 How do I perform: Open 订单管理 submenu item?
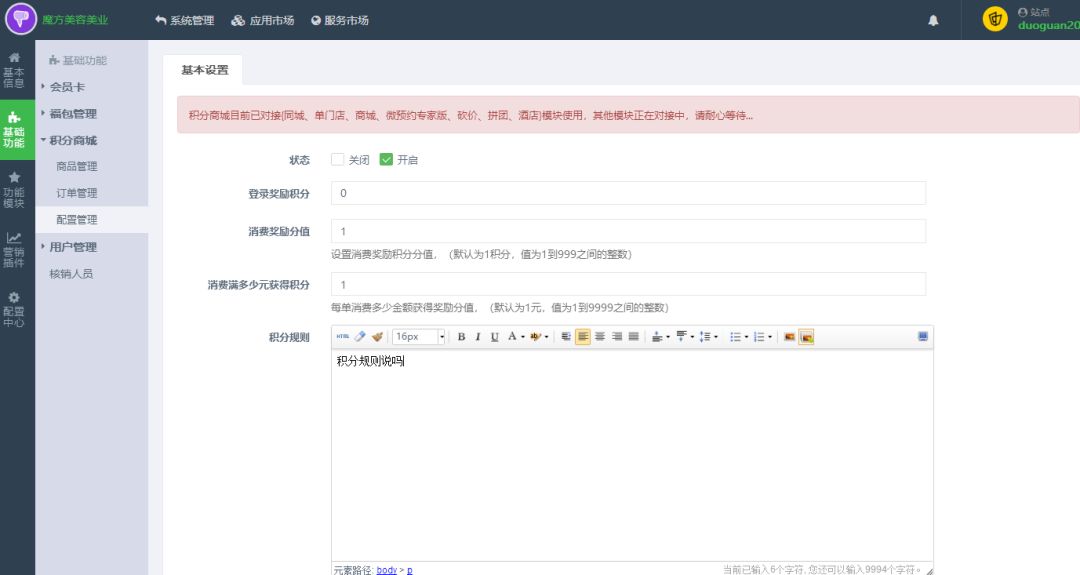coord(76,194)
